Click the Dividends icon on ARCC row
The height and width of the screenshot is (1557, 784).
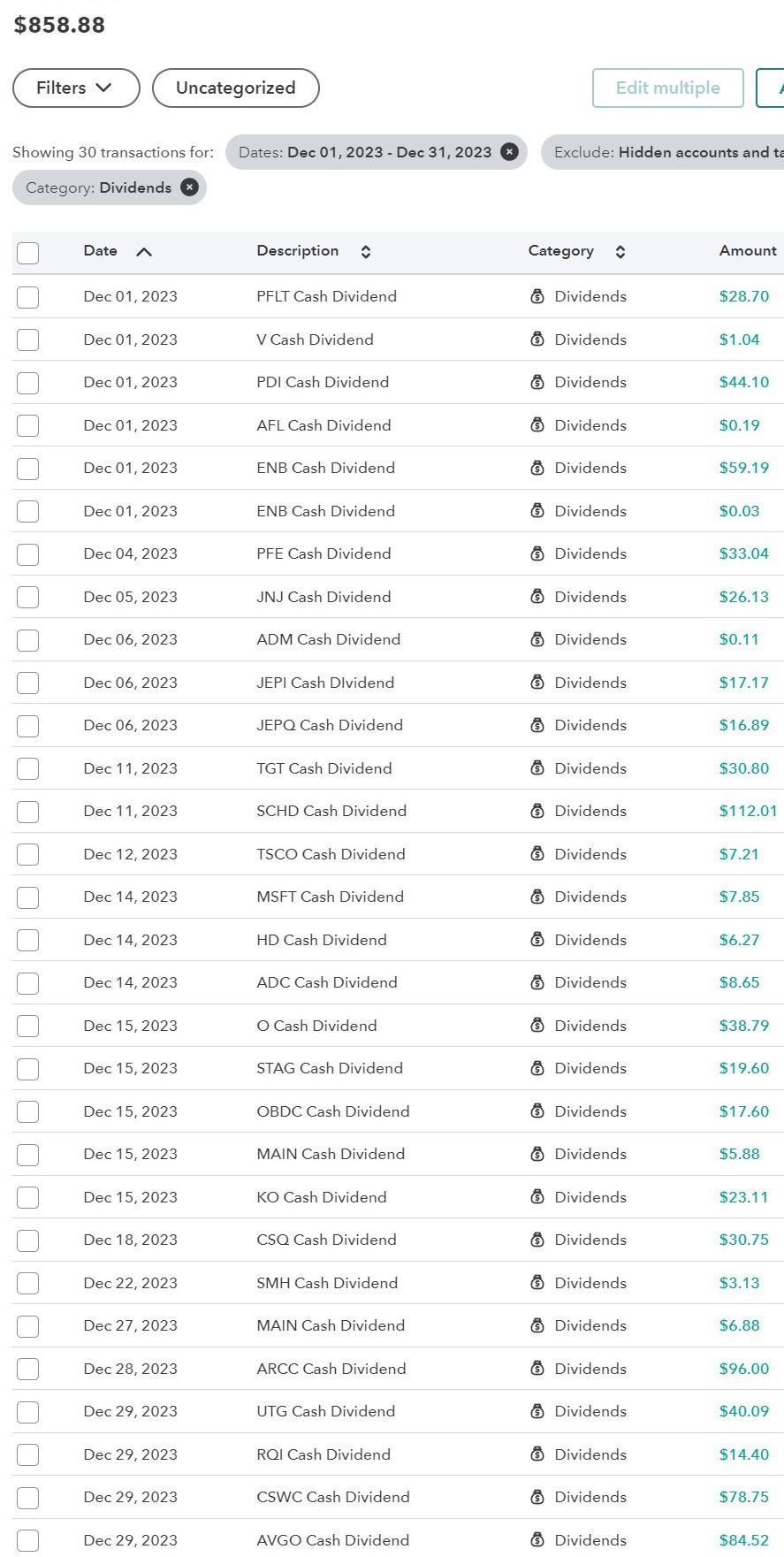[537, 1369]
